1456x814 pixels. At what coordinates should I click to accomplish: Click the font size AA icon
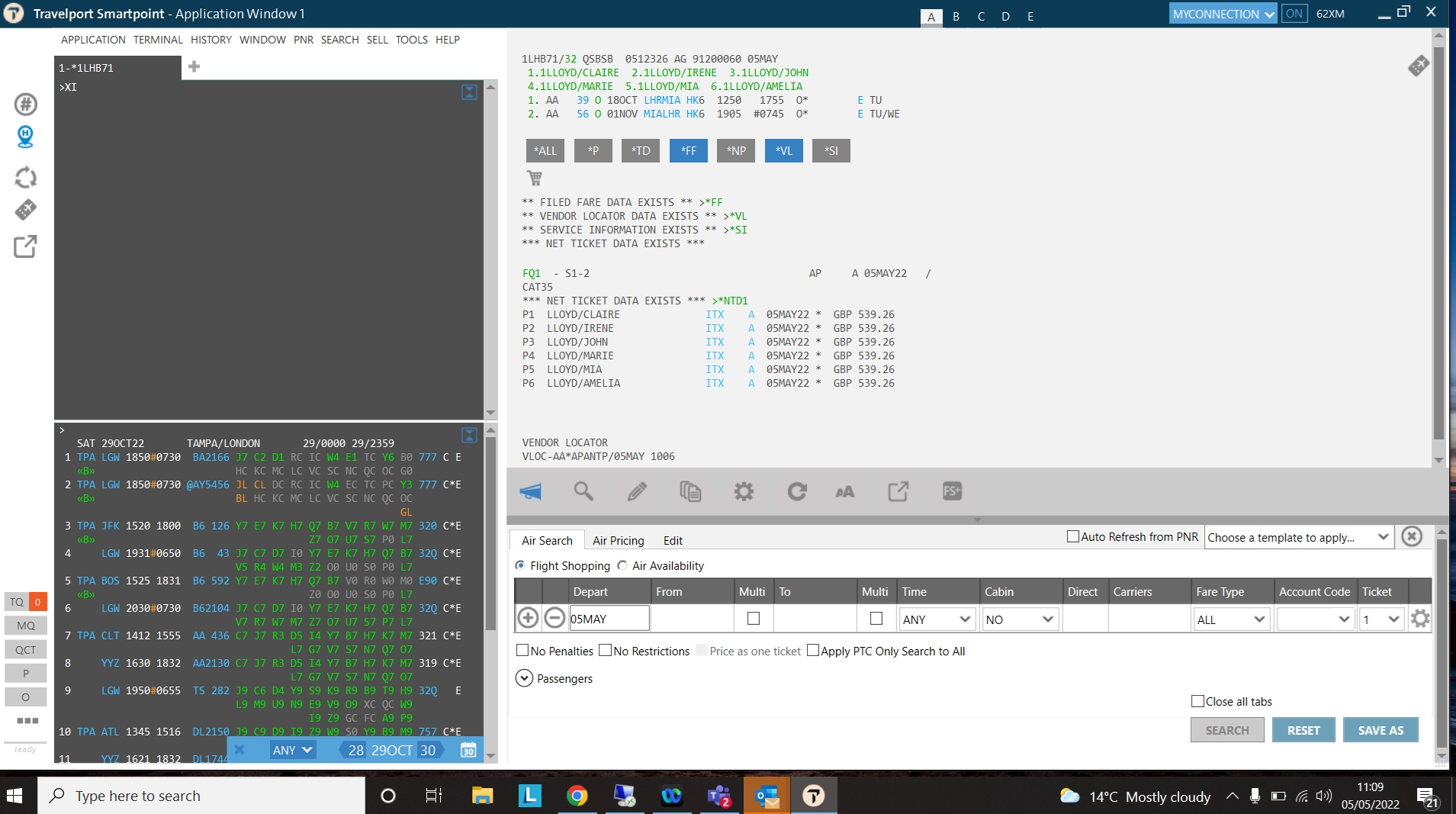point(844,491)
